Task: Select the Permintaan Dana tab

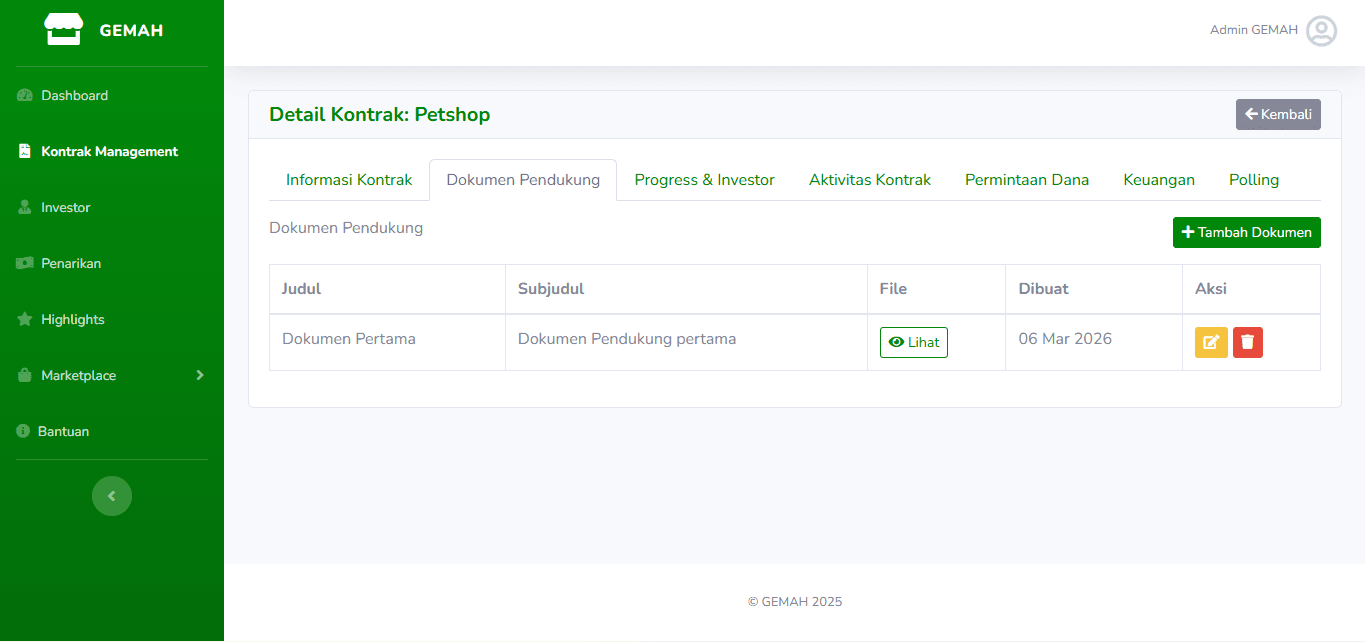Action: click(1026, 180)
